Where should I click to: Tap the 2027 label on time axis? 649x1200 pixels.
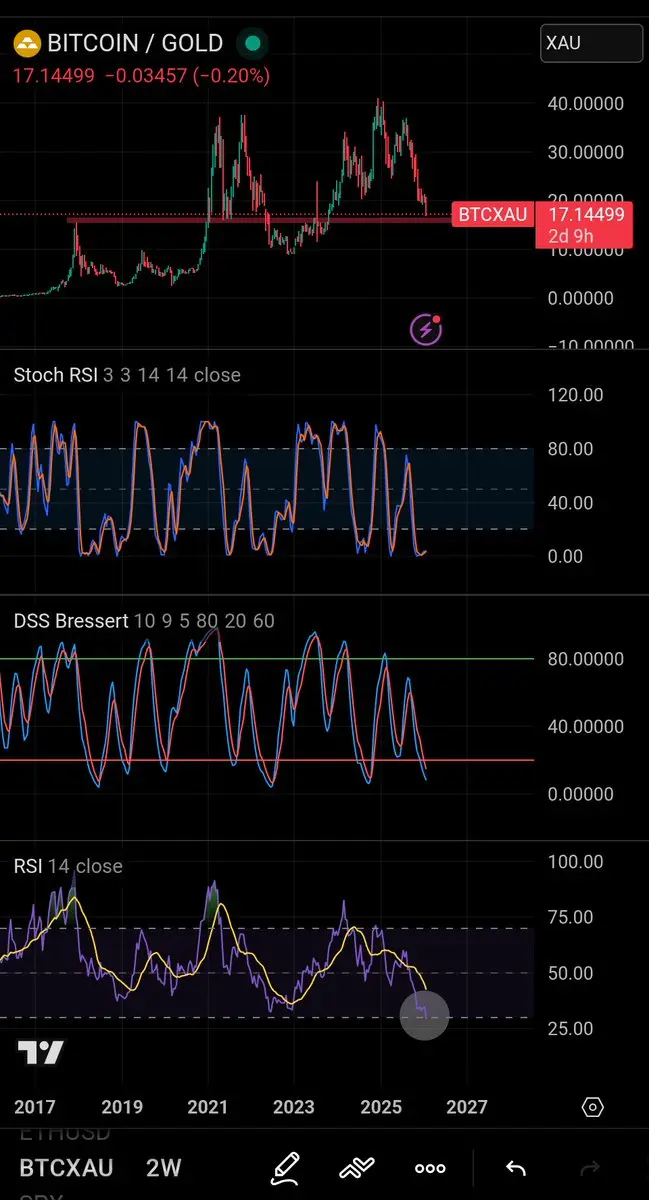click(467, 1107)
